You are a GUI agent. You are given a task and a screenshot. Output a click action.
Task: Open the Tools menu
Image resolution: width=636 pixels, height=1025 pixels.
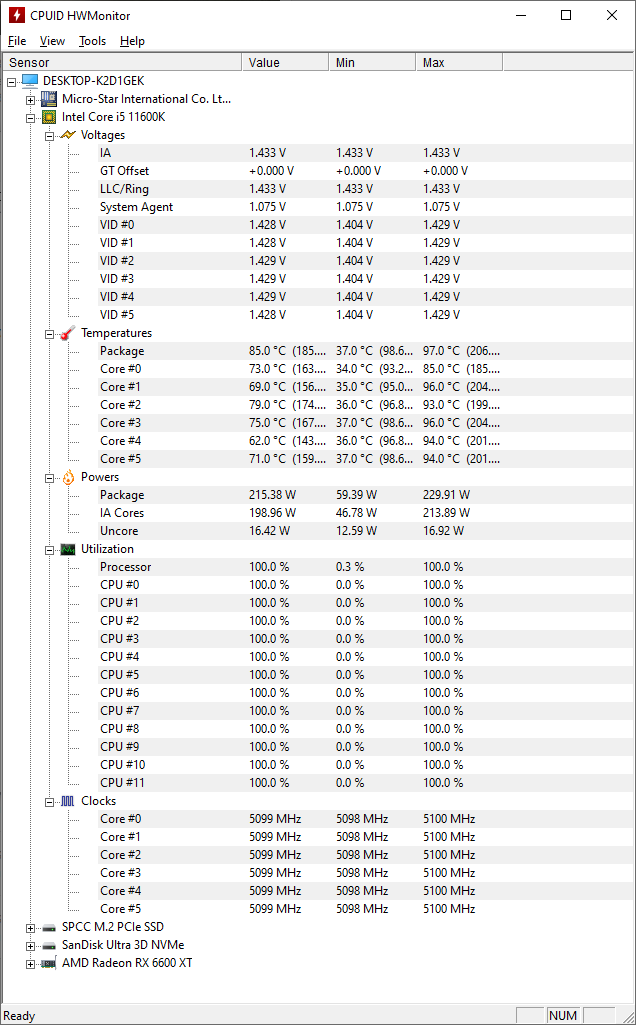pos(92,41)
